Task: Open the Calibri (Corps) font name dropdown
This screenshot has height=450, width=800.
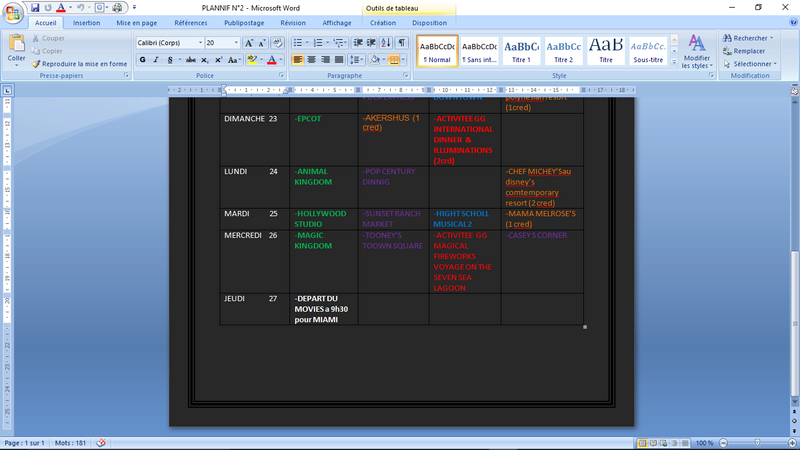Action: [201, 43]
